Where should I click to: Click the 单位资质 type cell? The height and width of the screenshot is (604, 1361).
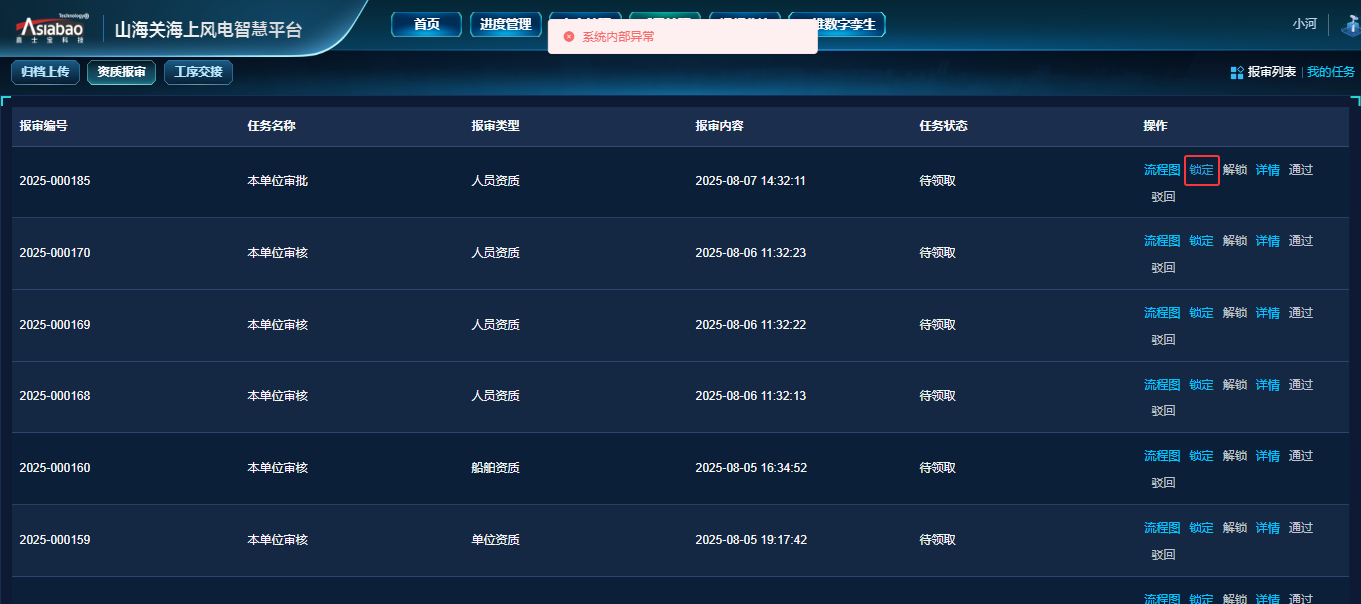495,540
